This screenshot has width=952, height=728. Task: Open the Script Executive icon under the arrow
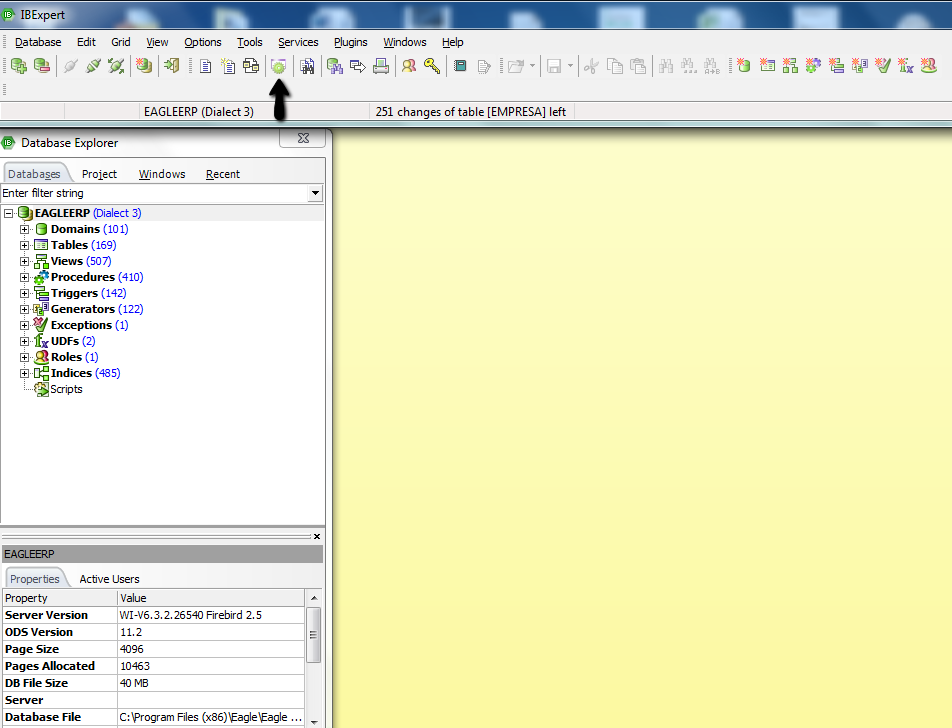278,66
